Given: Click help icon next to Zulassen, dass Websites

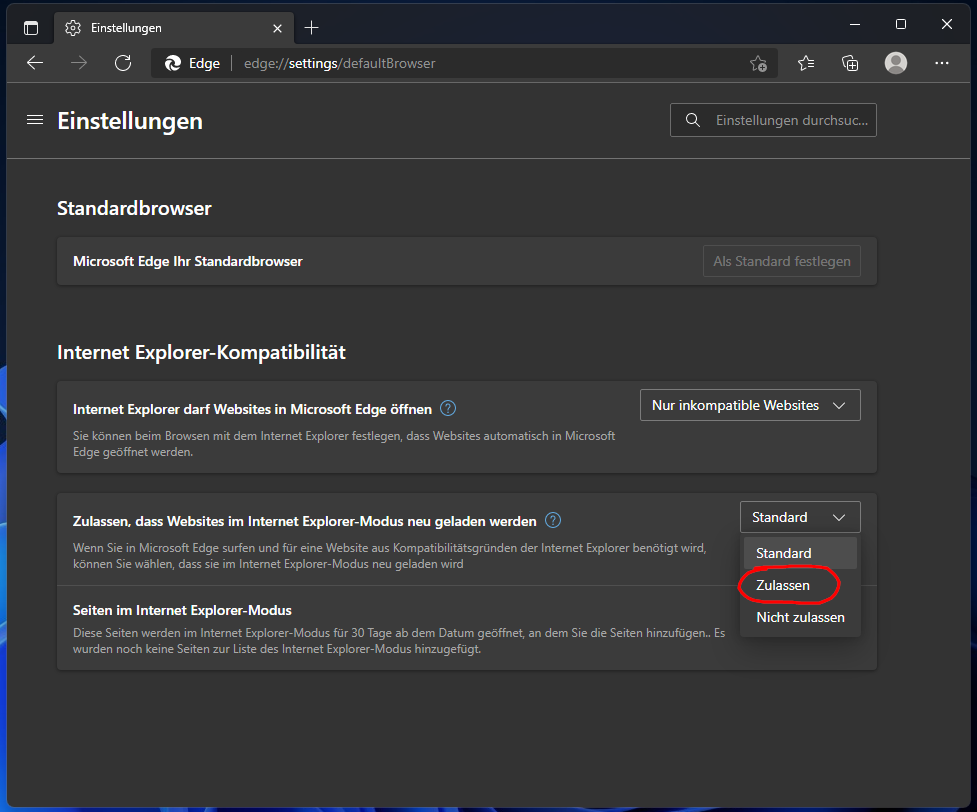Looking at the screenshot, I should [553, 520].
